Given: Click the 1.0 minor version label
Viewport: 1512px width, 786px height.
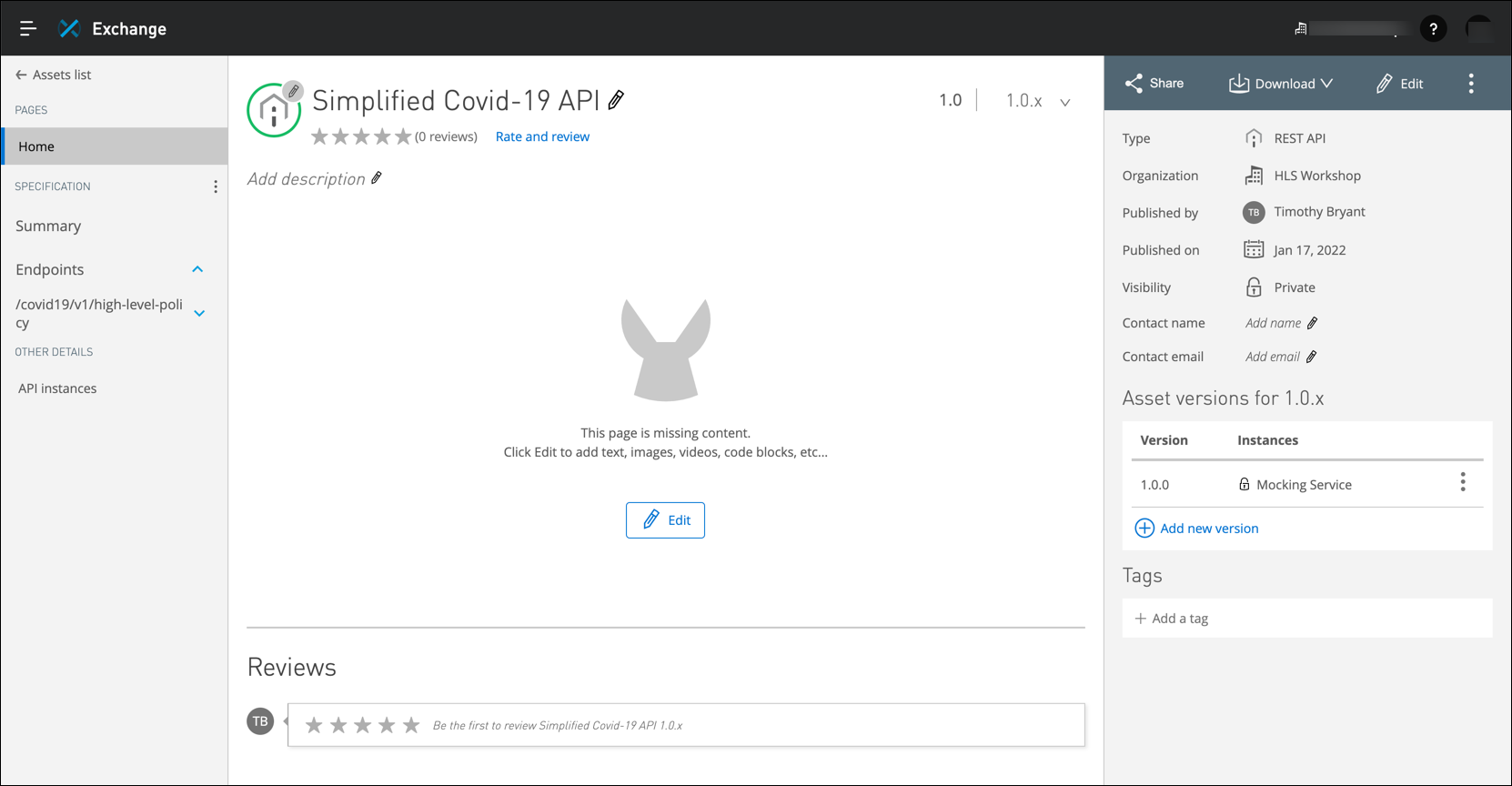Looking at the screenshot, I should [950, 100].
